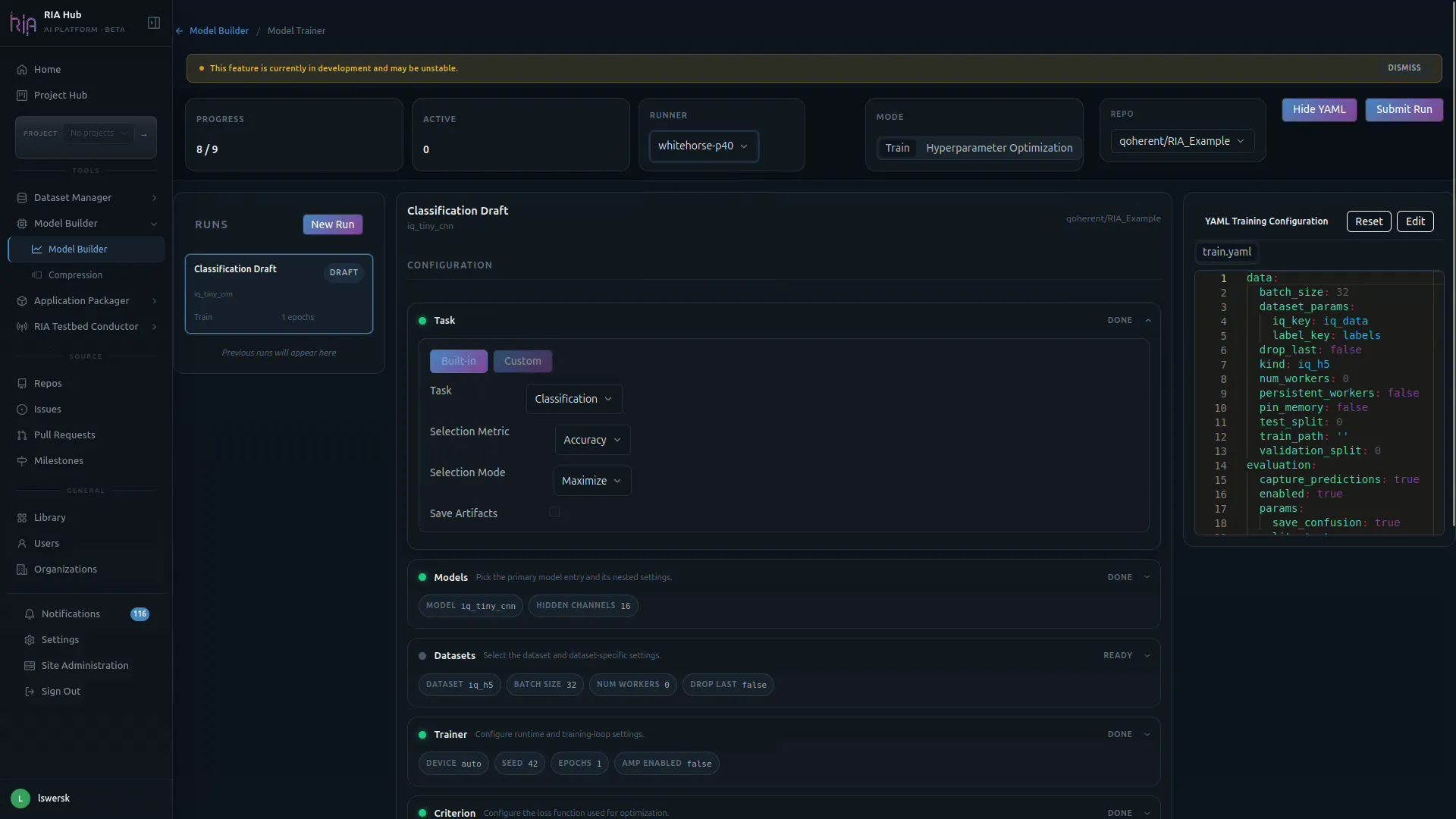
Task: Click the Model Builder chip icon
Action: coord(22,224)
